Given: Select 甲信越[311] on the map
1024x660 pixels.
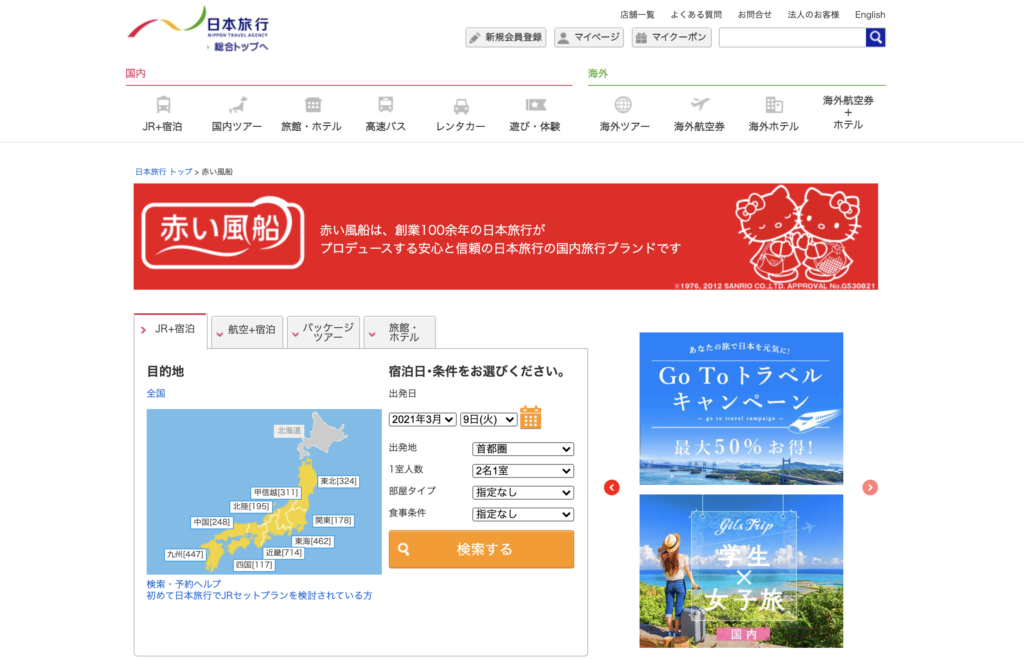Looking at the screenshot, I should click(x=276, y=492).
